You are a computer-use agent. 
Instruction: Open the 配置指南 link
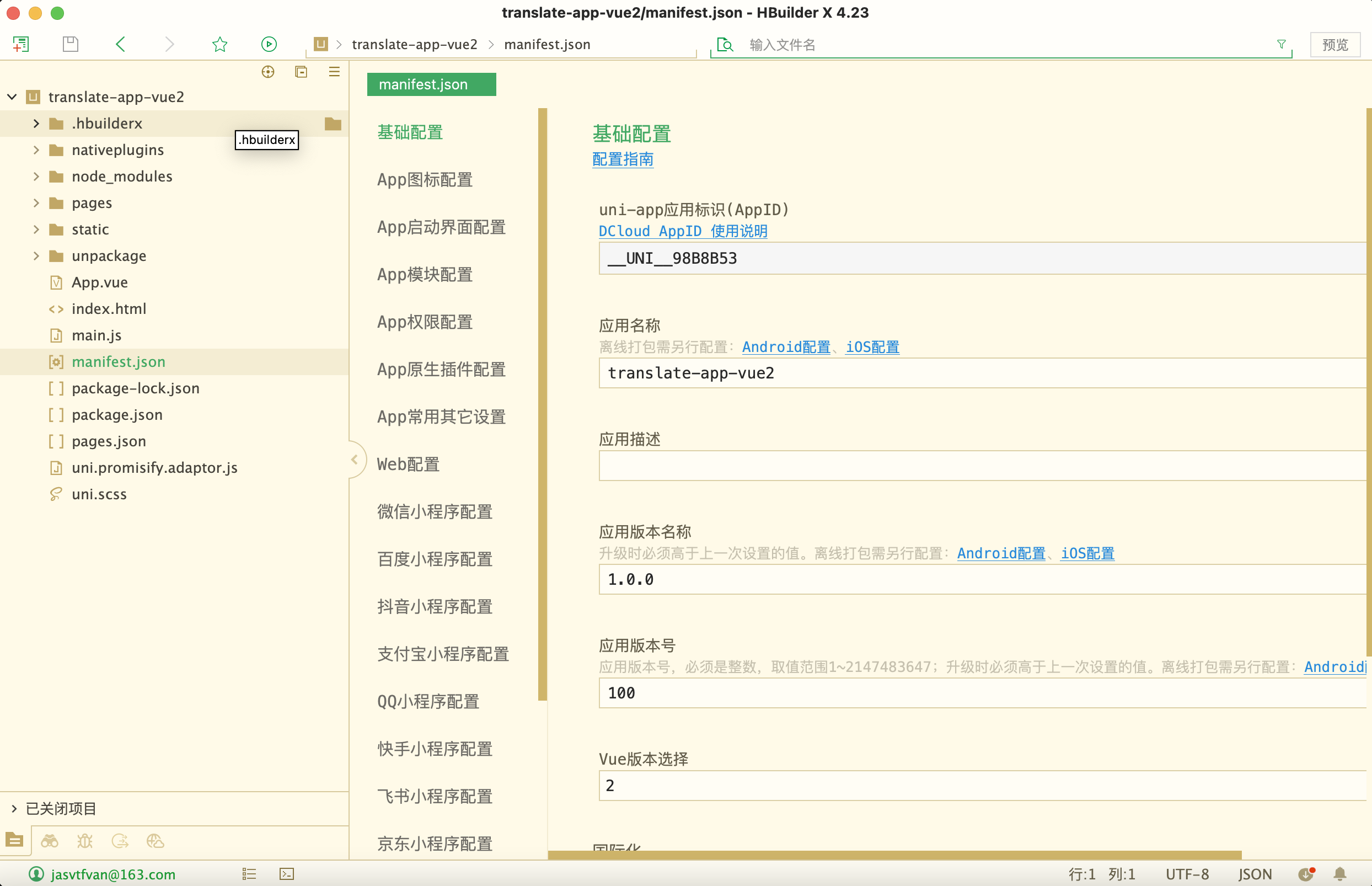[x=623, y=159]
